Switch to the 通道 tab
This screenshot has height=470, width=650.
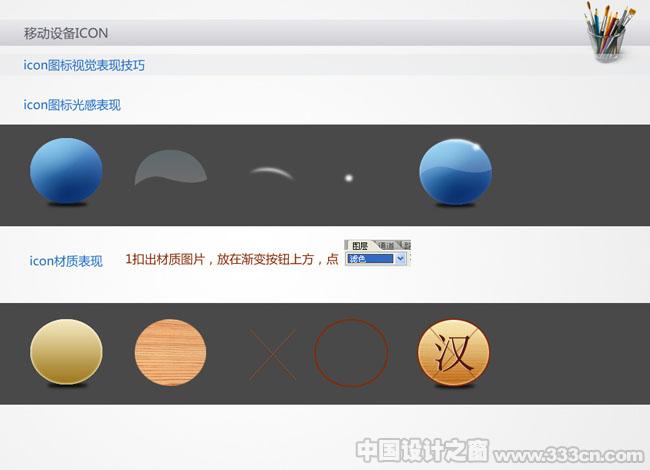[x=386, y=245]
